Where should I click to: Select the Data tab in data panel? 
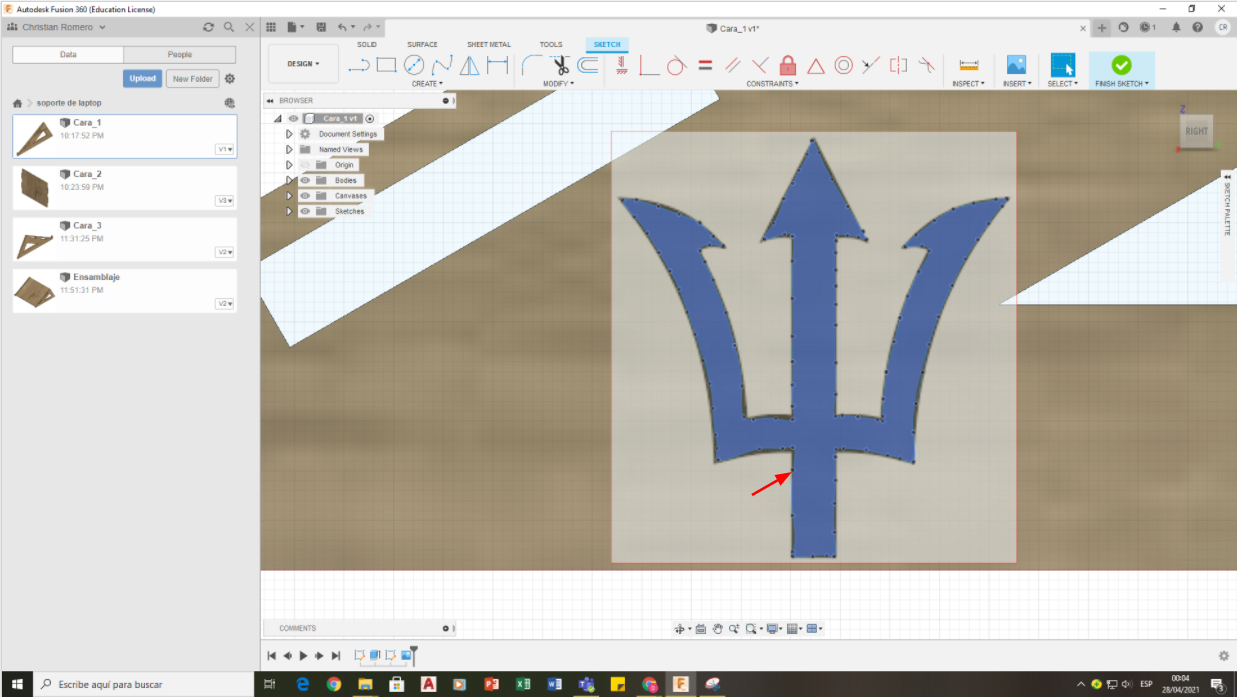[x=68, y=55]
